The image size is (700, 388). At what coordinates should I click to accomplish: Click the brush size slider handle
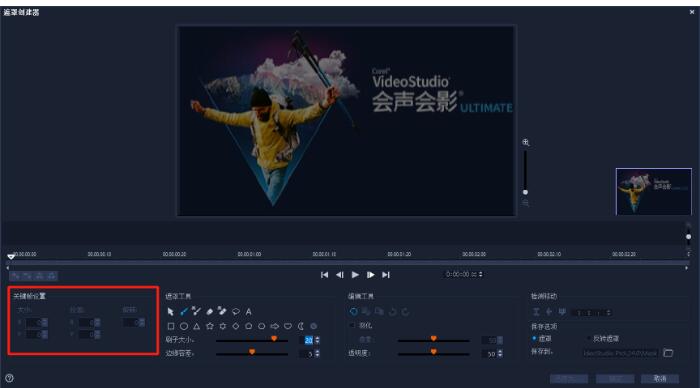pos(274,339)
